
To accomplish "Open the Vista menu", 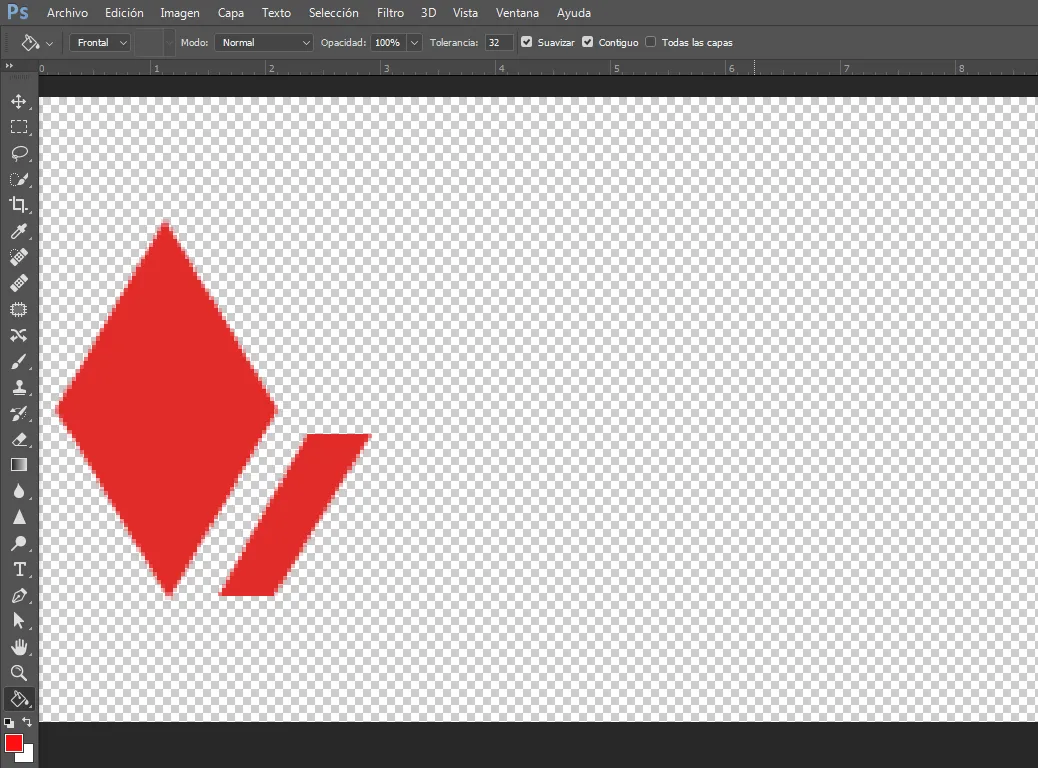I will 465,13.
